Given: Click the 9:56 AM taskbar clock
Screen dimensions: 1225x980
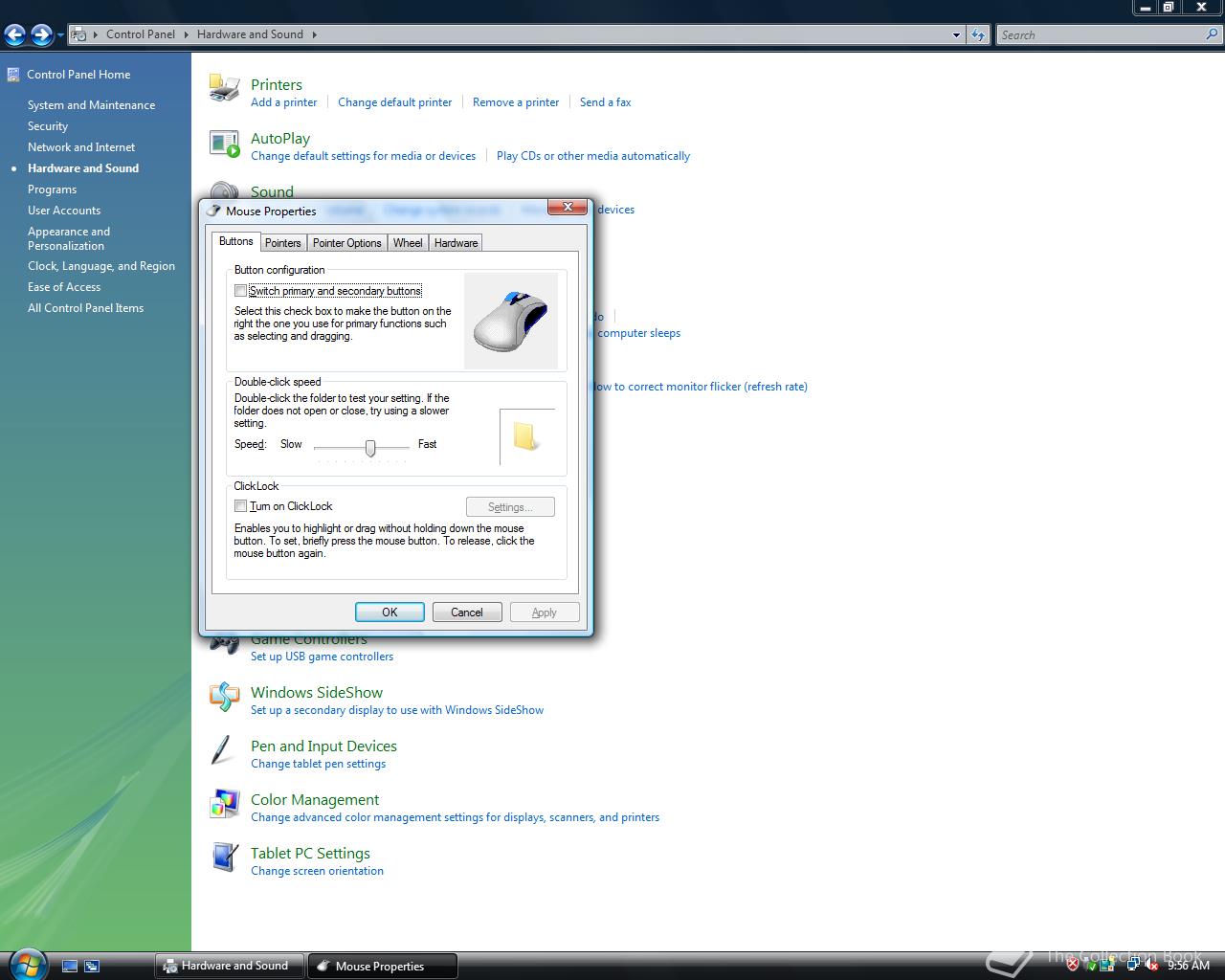Looking at the screenshot, I should tap(1189, 966).
